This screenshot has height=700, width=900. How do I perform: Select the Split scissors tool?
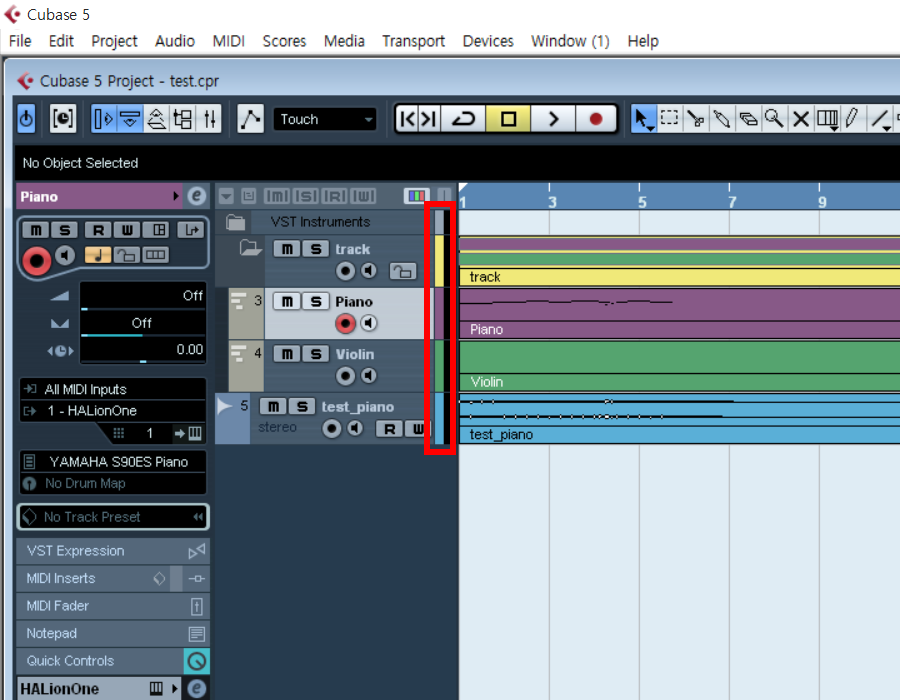(696, 119)
